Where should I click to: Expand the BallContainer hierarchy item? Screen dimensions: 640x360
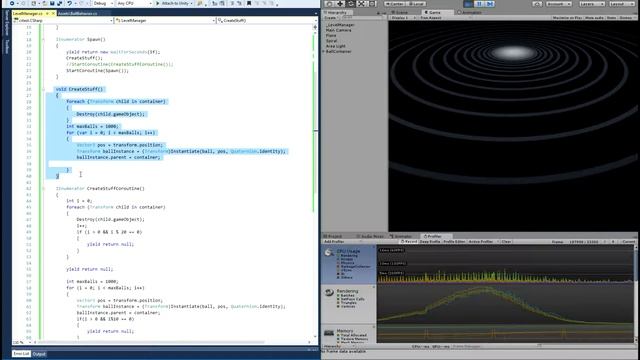324,52
